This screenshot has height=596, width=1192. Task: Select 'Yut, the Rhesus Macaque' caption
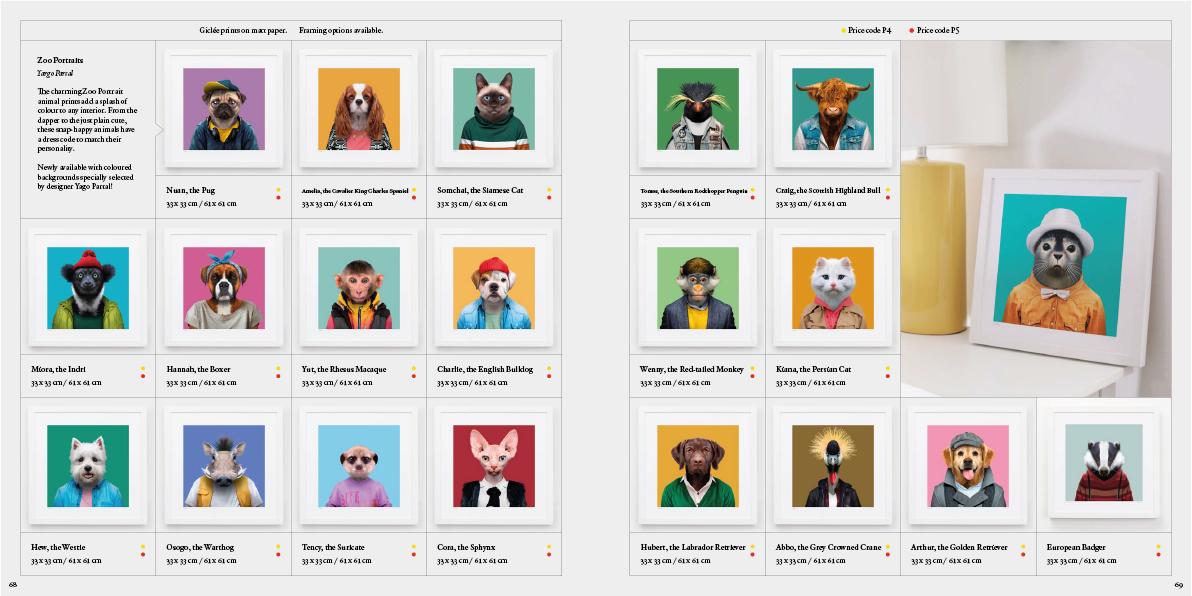click(344, 369)
